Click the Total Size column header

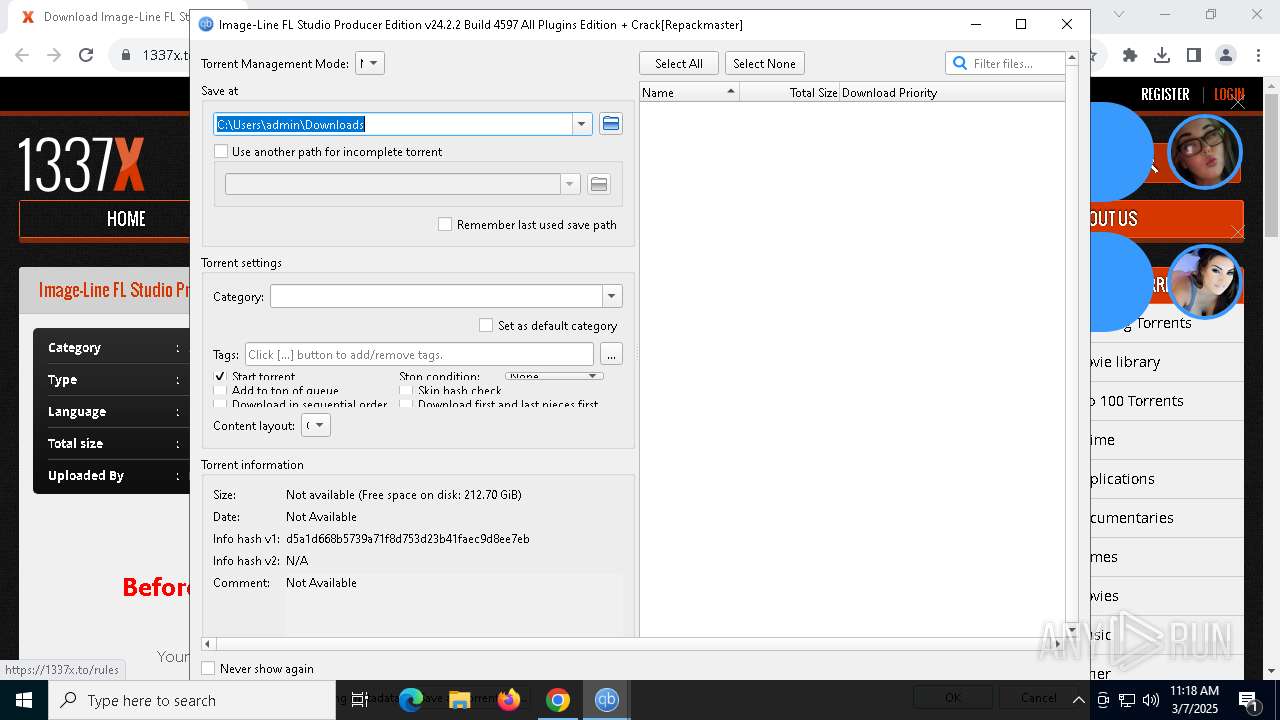point(790,92)
